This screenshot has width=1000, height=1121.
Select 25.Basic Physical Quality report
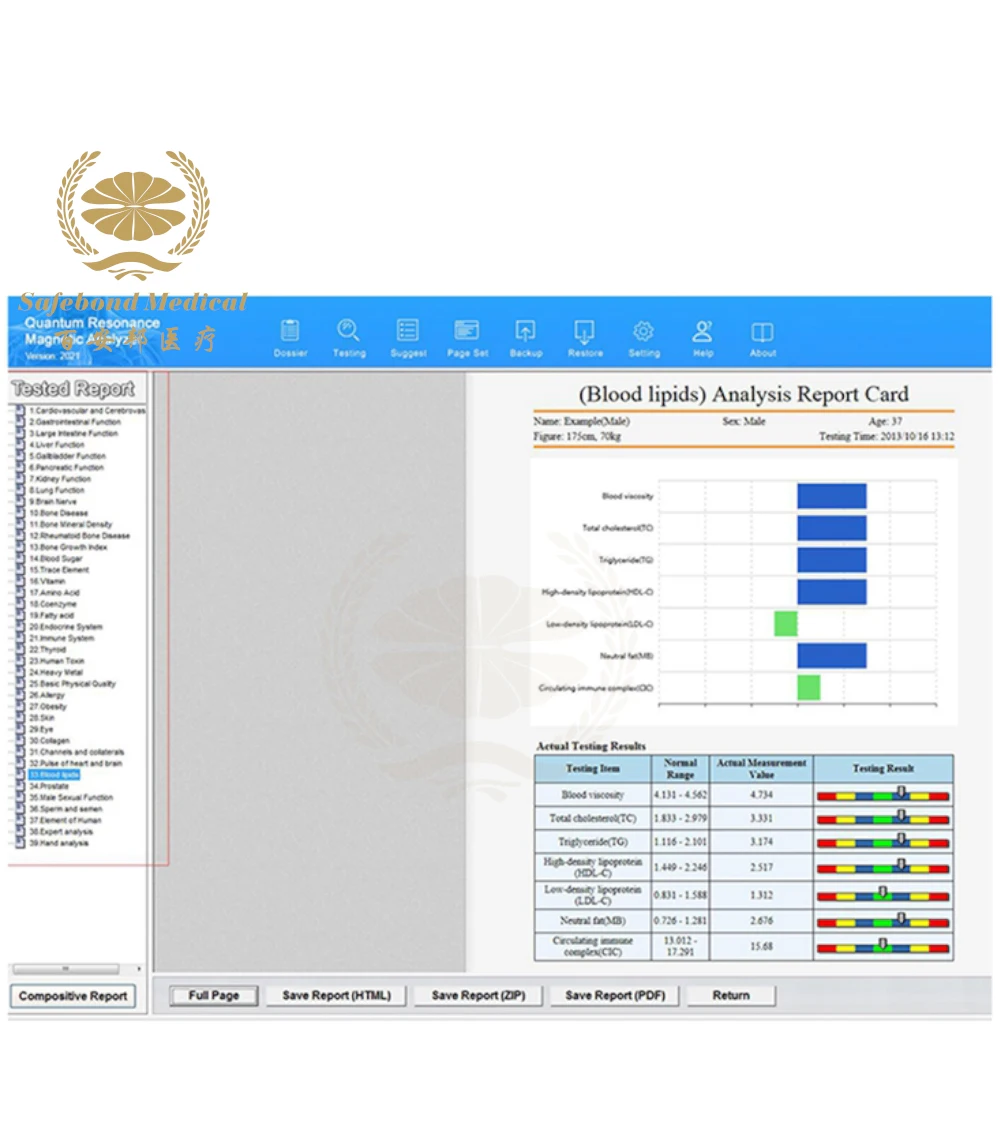coord(72,683)
